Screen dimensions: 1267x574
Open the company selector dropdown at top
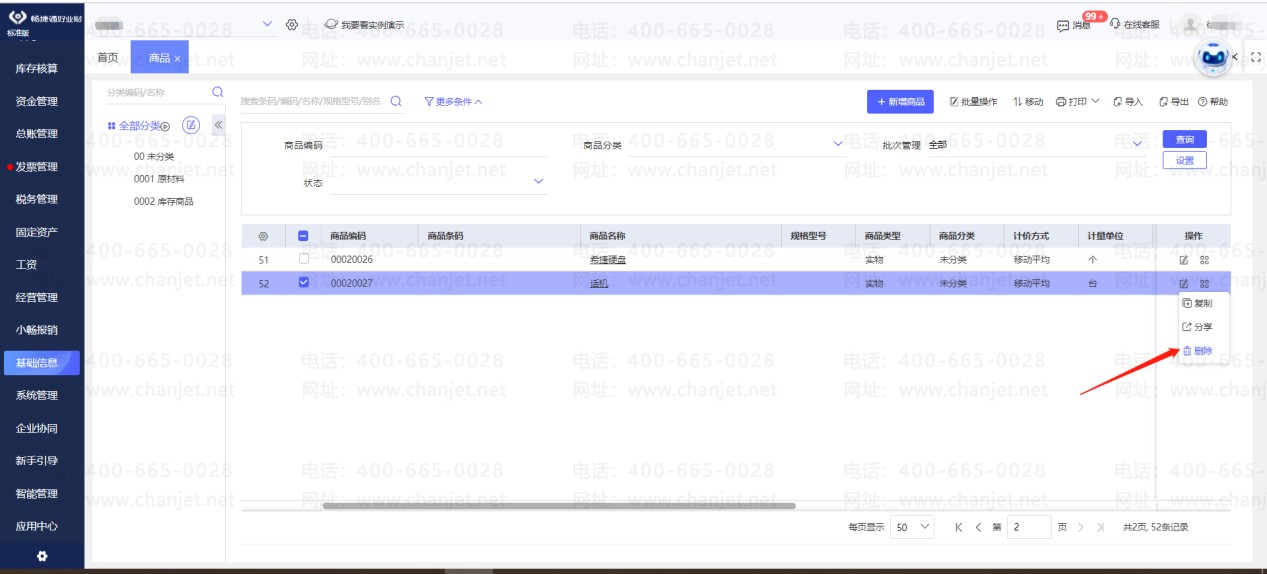click(267, 24)
